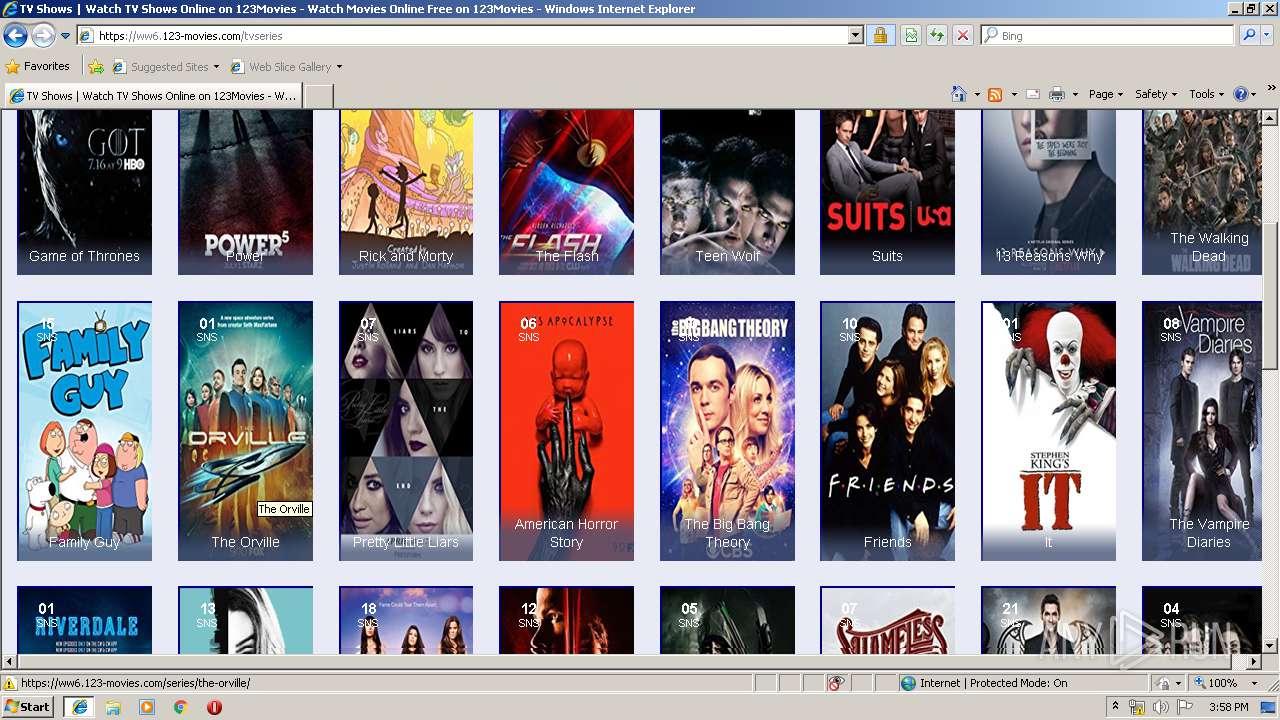Open the Friends poster

point(887,431)
